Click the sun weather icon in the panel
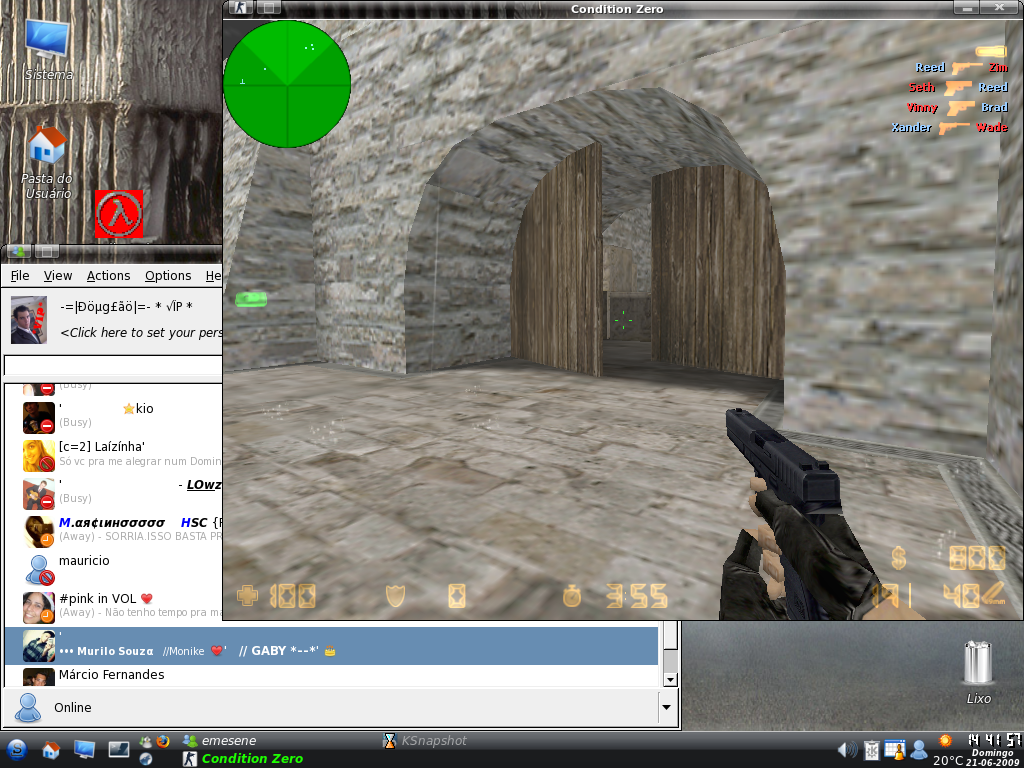The image size is (1024, 768). [944, 741]
